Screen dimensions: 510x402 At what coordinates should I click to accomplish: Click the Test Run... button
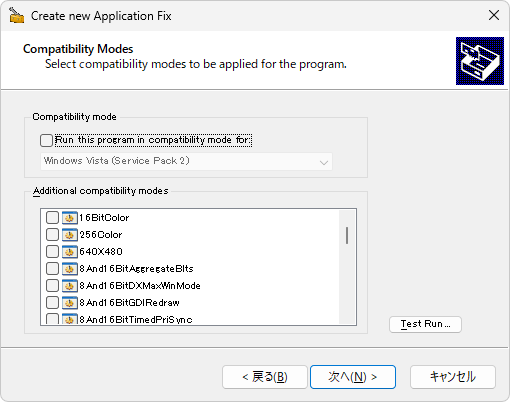[425, 324]
